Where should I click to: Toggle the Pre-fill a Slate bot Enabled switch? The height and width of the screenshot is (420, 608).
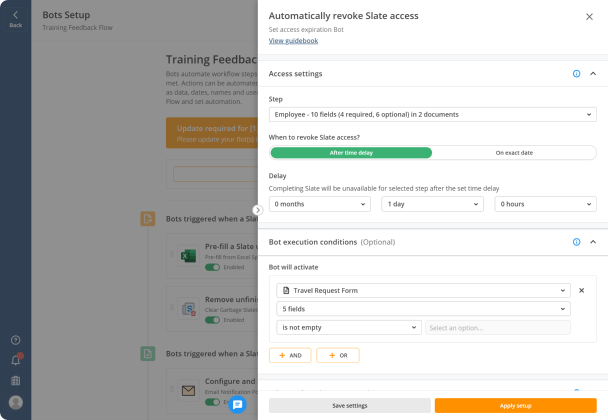[212, 267]
